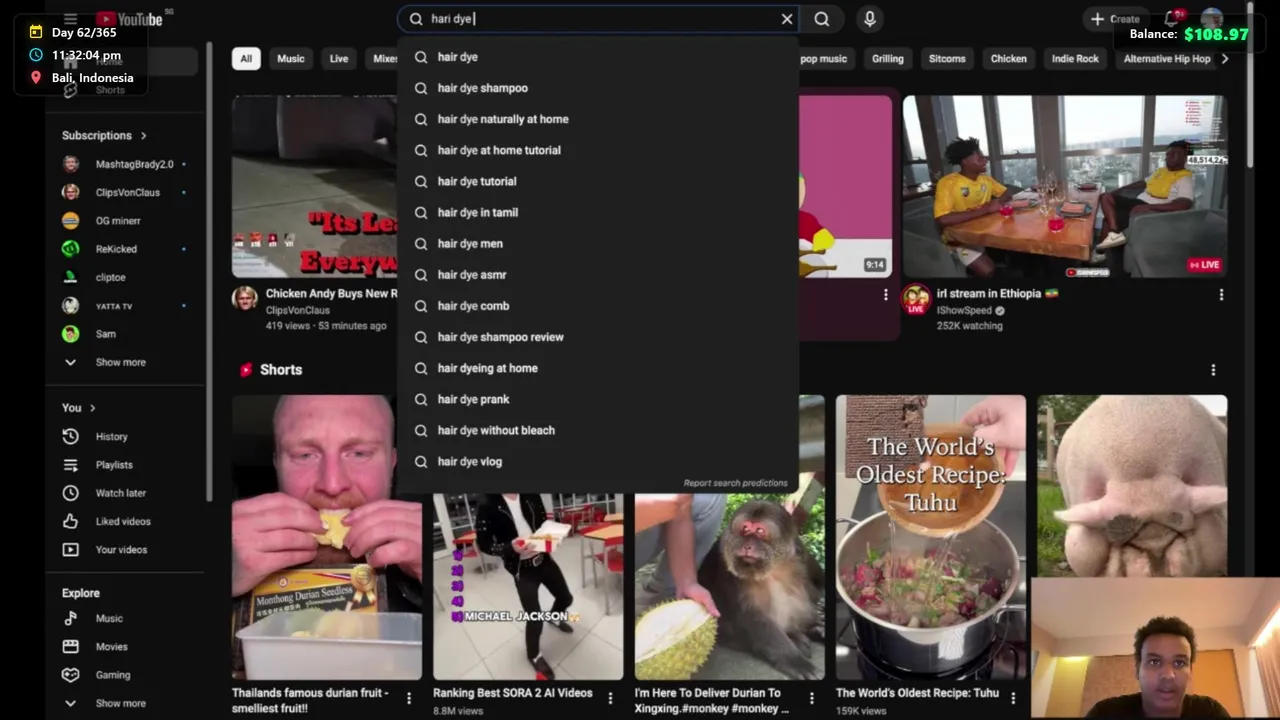The width and height of the screenshot is (1280, 720).
Task: Clear the search box text
Action: pos(787,19)
